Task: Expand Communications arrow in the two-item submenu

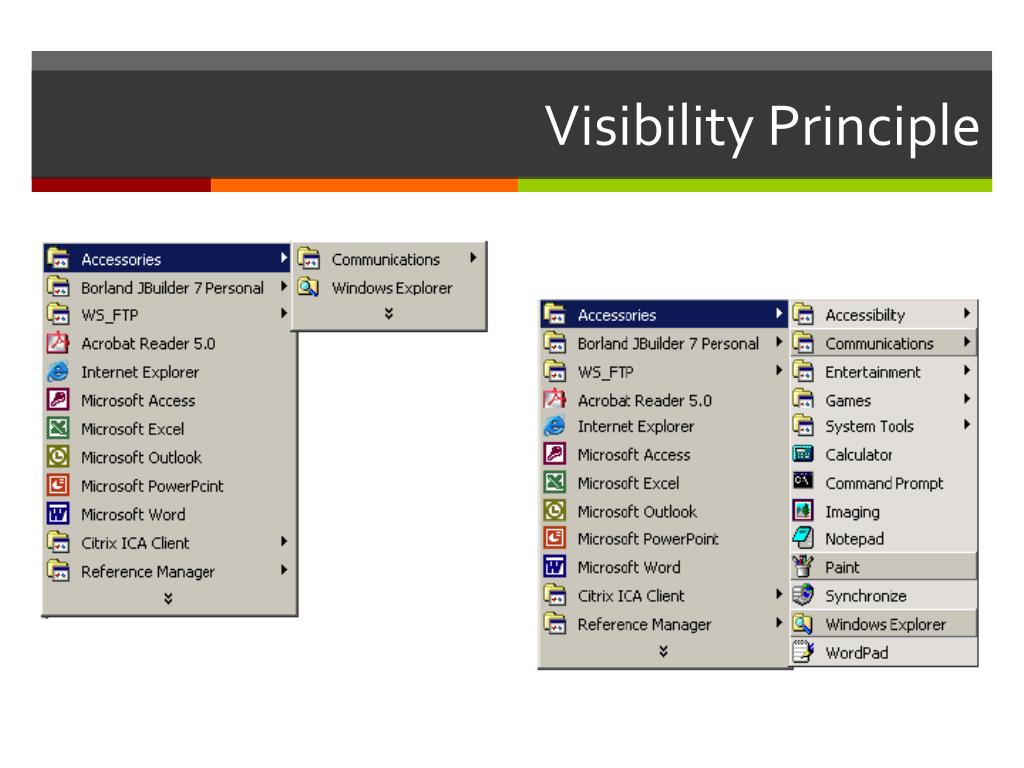Action: 473,258
